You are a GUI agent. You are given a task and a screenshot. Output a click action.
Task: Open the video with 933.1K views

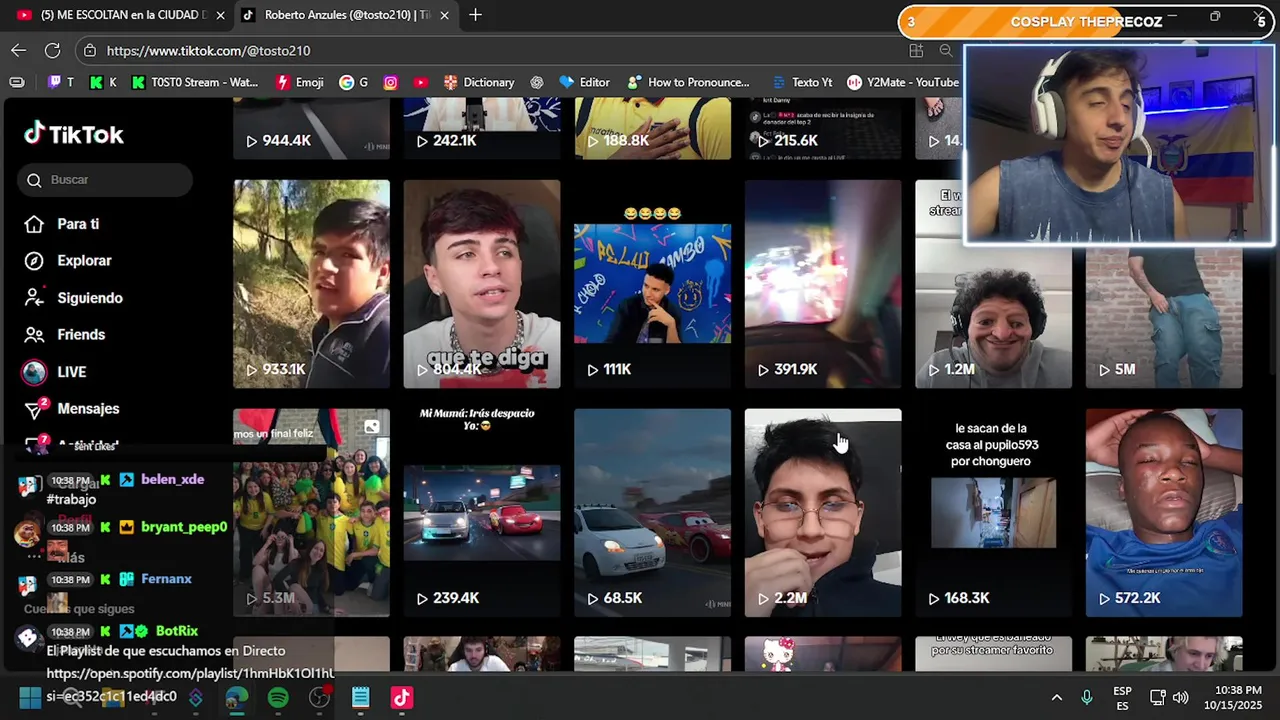[311, 284]
